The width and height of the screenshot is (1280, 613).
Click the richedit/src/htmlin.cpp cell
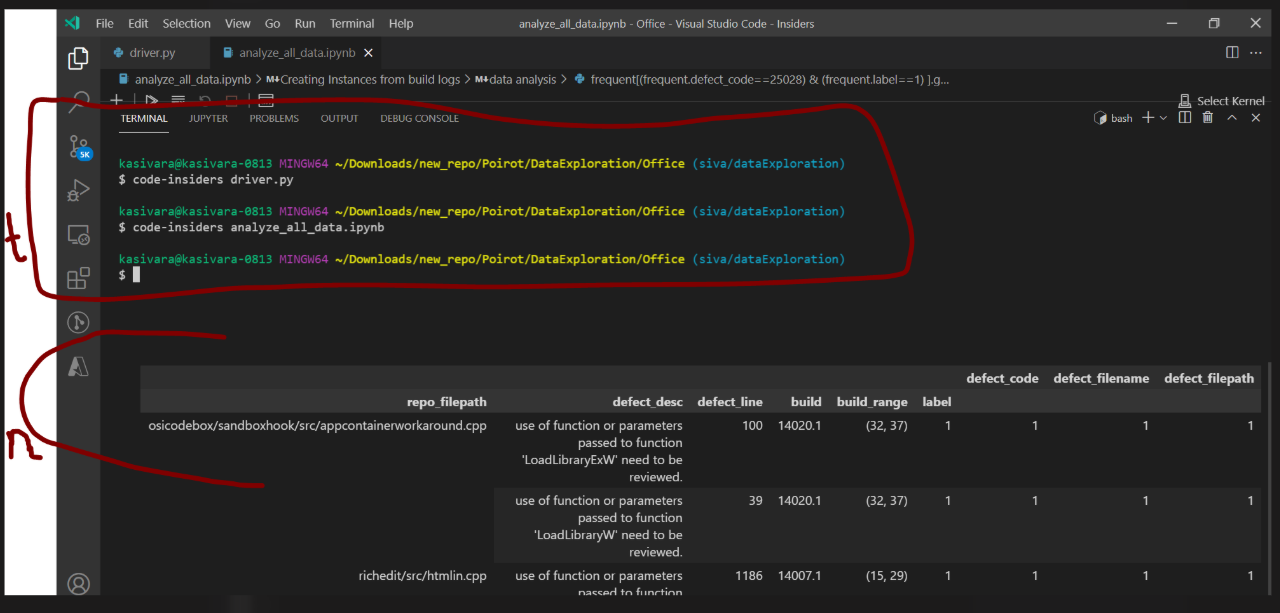422,575
